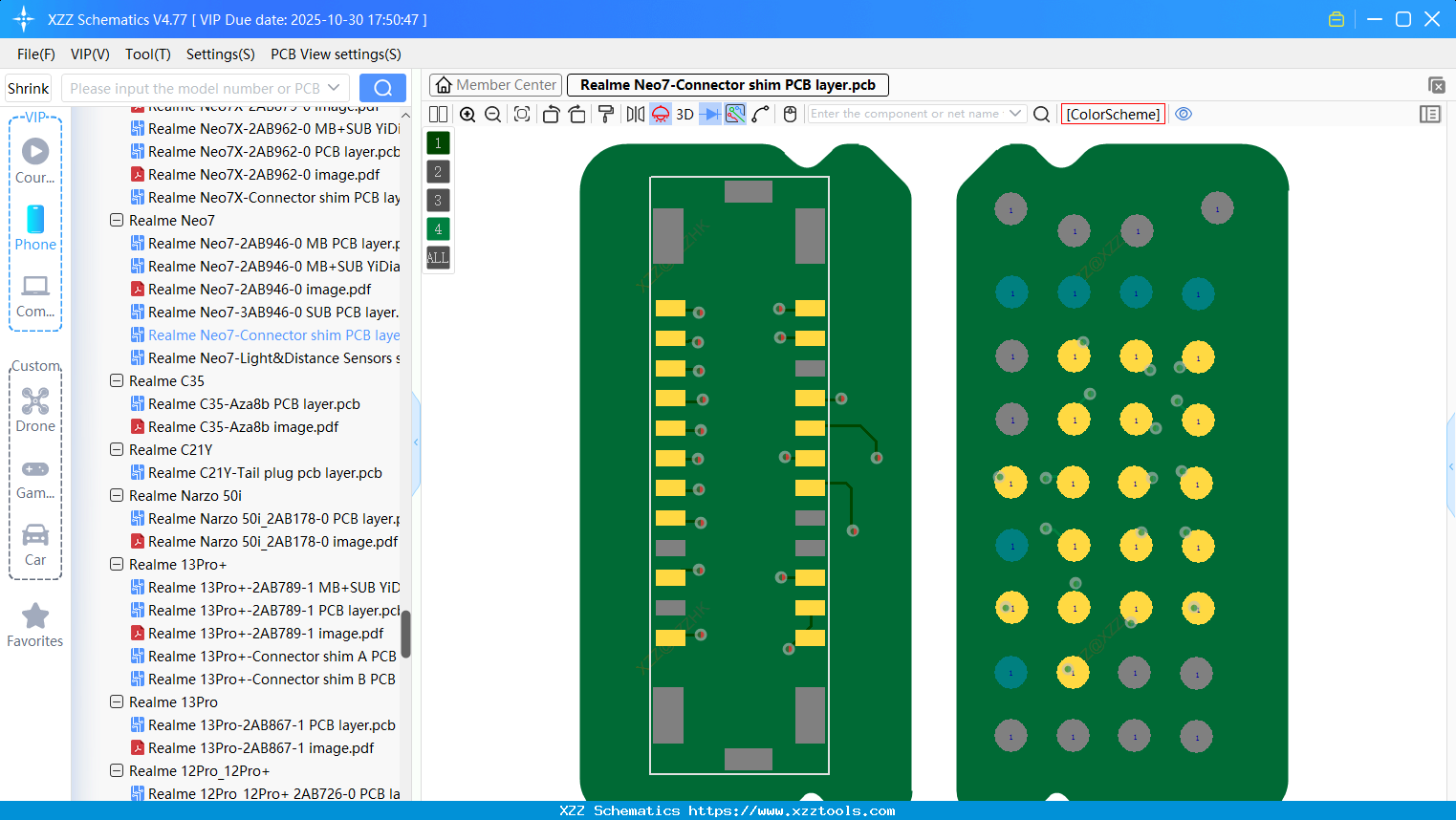This screenshot has width=1456, height=820.
Task: Show PCB layer 3
Action: (x=438, y=201)
